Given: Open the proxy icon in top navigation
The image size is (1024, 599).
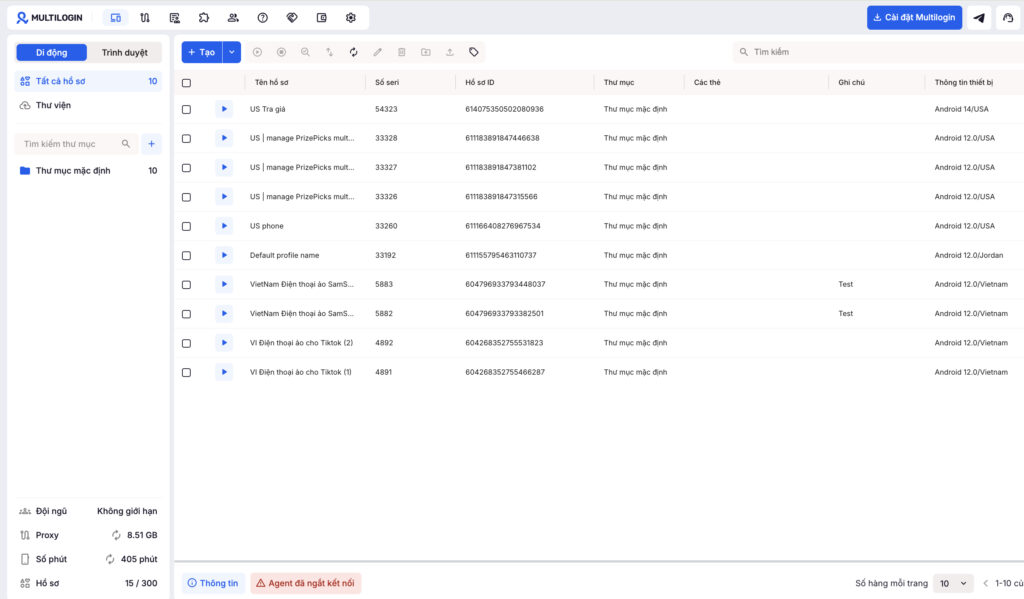Looking at the screenshot, I should (x=145, y=18).
